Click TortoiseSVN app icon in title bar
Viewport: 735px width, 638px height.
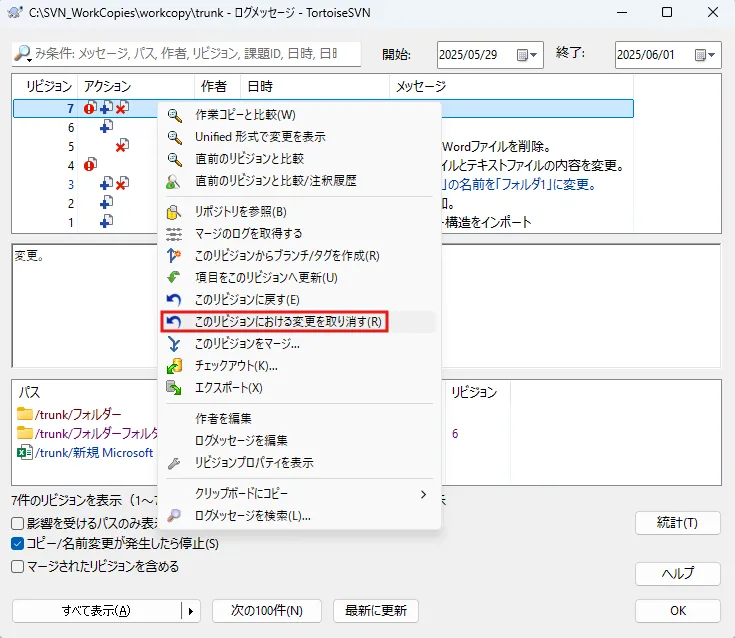[x=15, y=12]
